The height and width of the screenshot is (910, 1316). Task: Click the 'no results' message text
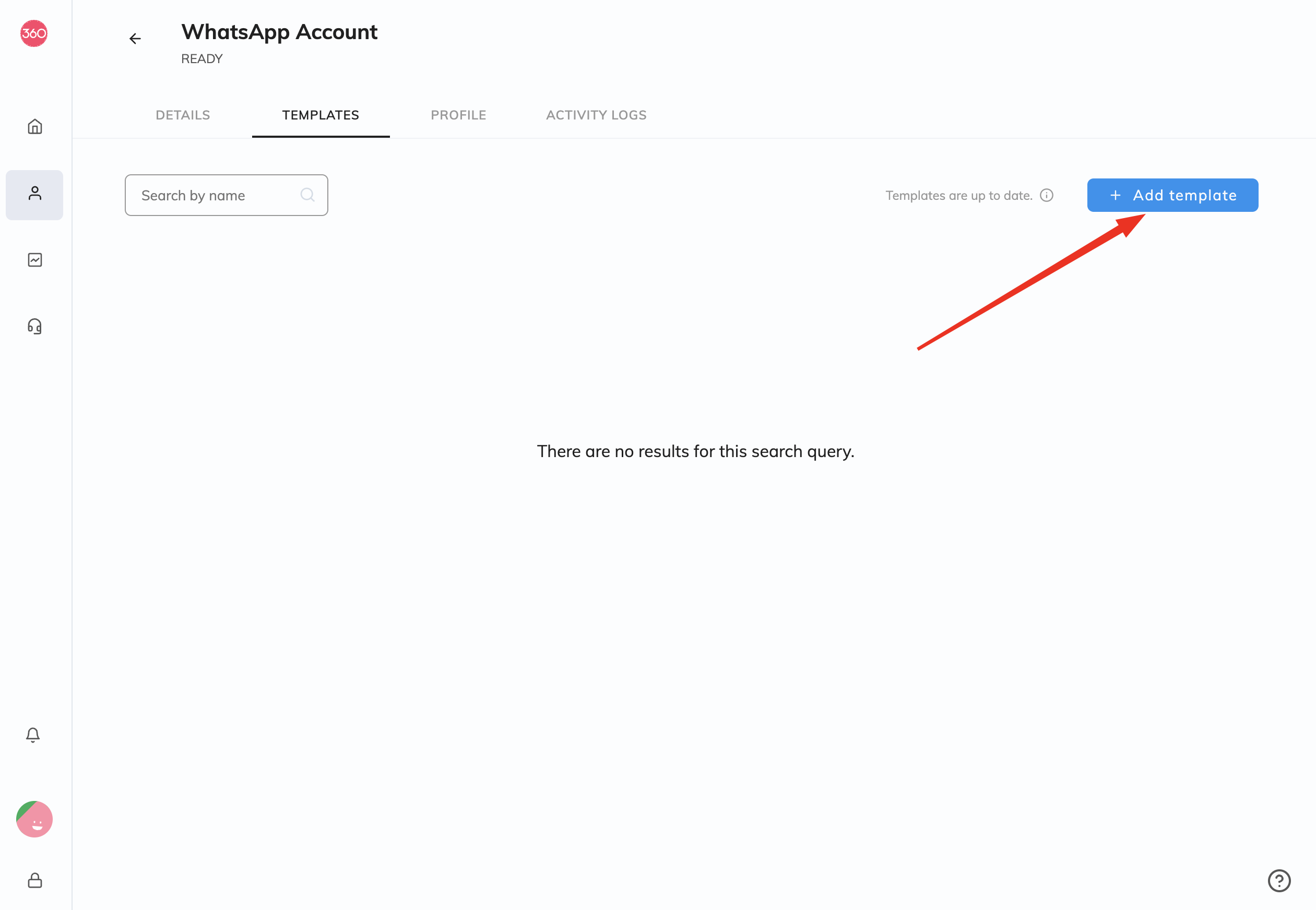pyautogui.click(x=695, y=451)
